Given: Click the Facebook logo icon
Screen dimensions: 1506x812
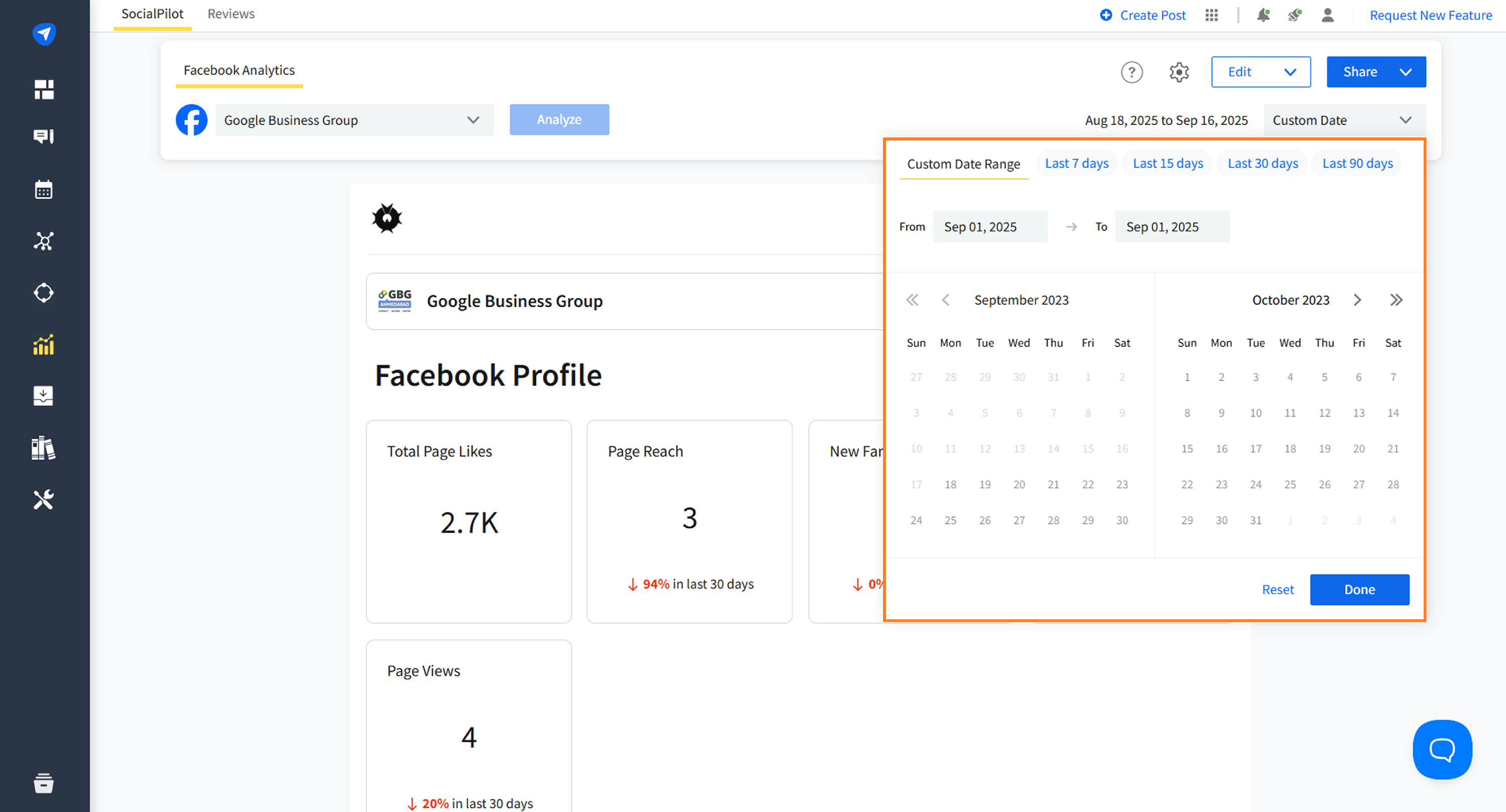Looking at the screenshot, I should tap(192, 120).
